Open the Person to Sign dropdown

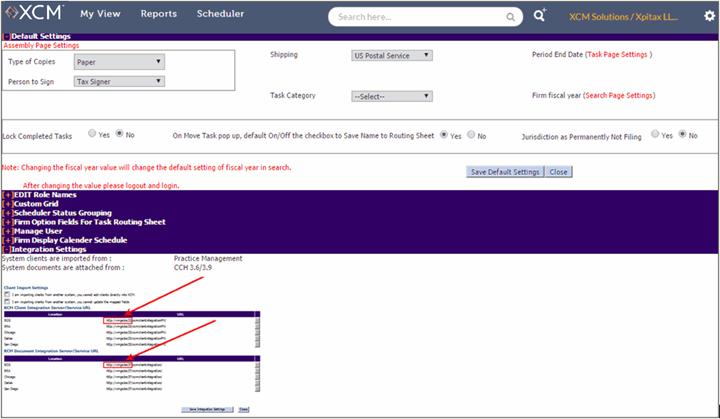[119, 81]
